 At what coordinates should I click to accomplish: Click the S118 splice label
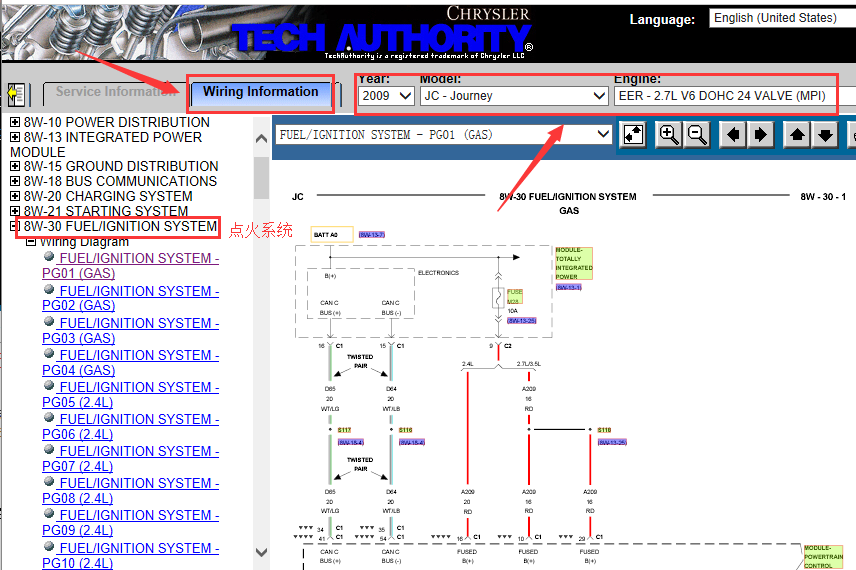(x=604, y=430)
